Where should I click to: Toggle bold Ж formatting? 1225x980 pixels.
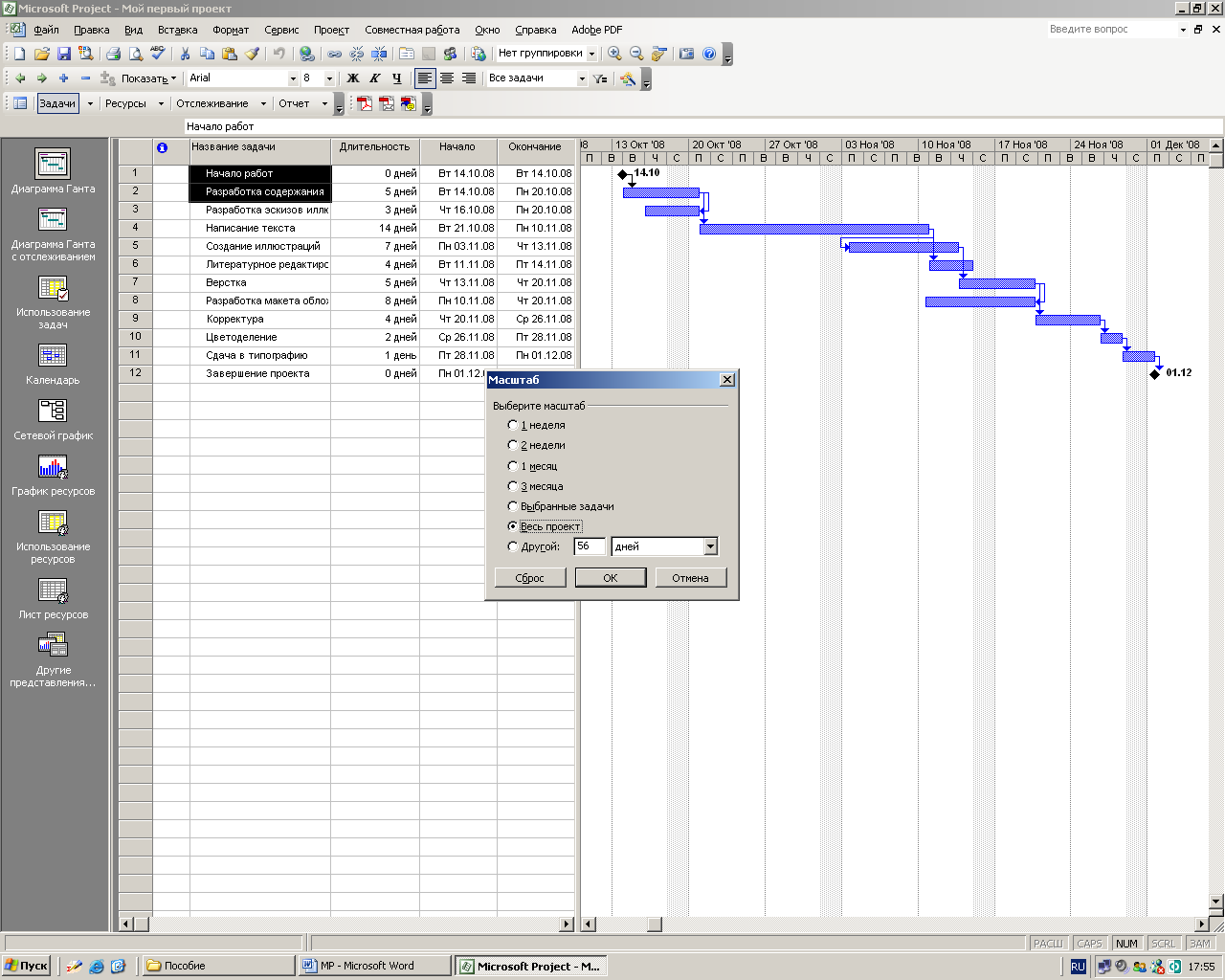pyautogui.click(x=353, y=78)
